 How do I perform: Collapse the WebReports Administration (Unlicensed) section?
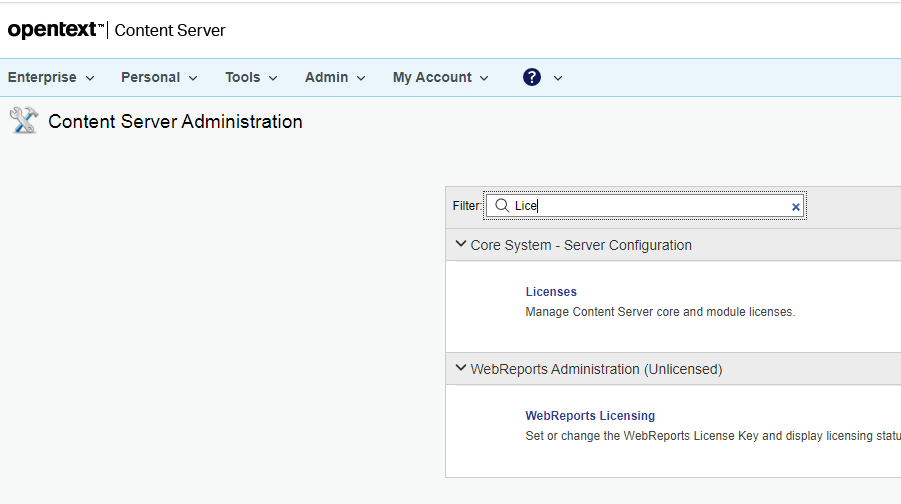click(x=461, y=368)
